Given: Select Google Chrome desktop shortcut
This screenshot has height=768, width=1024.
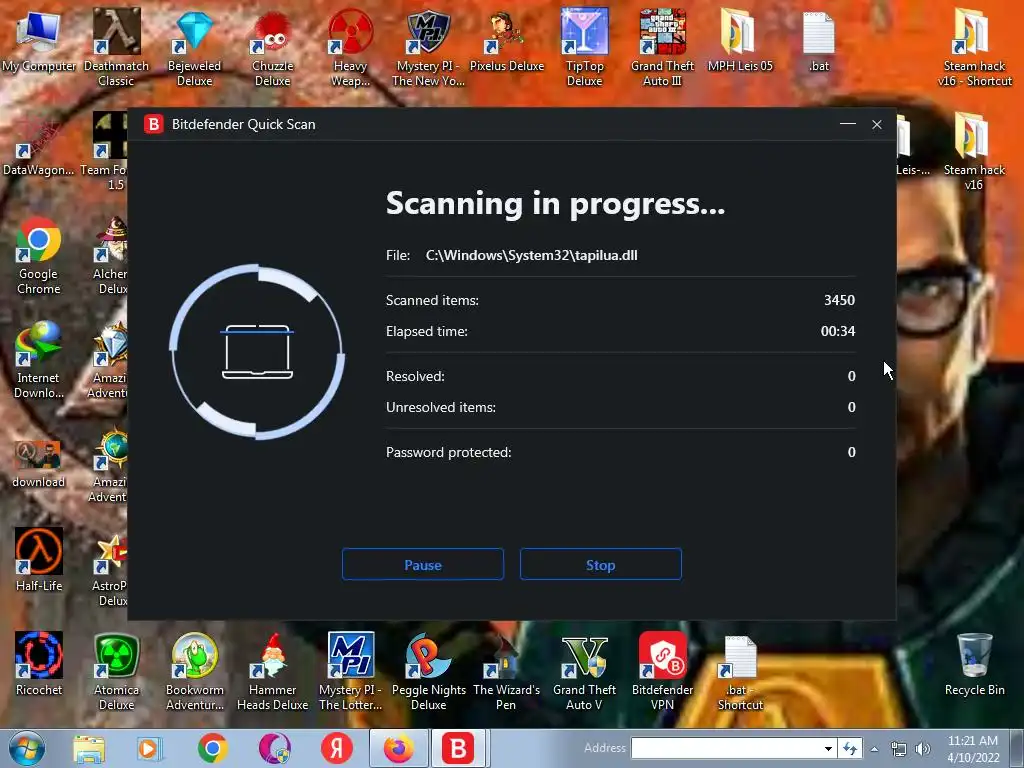Looking at the screenshot, I should [x=39, y=255].
